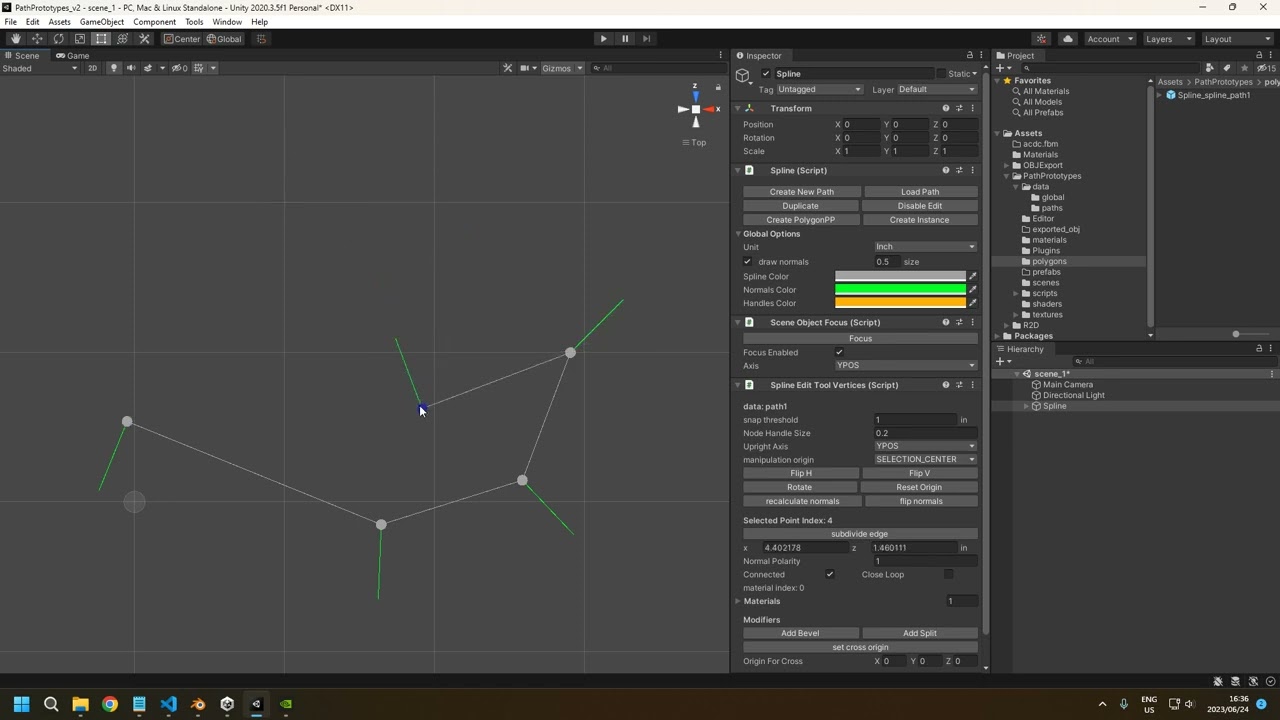The height and width of the screenshot is (720, 1280).
Task: Open Shaded draw mode dropdown
Action: click(x=40, y=68)
